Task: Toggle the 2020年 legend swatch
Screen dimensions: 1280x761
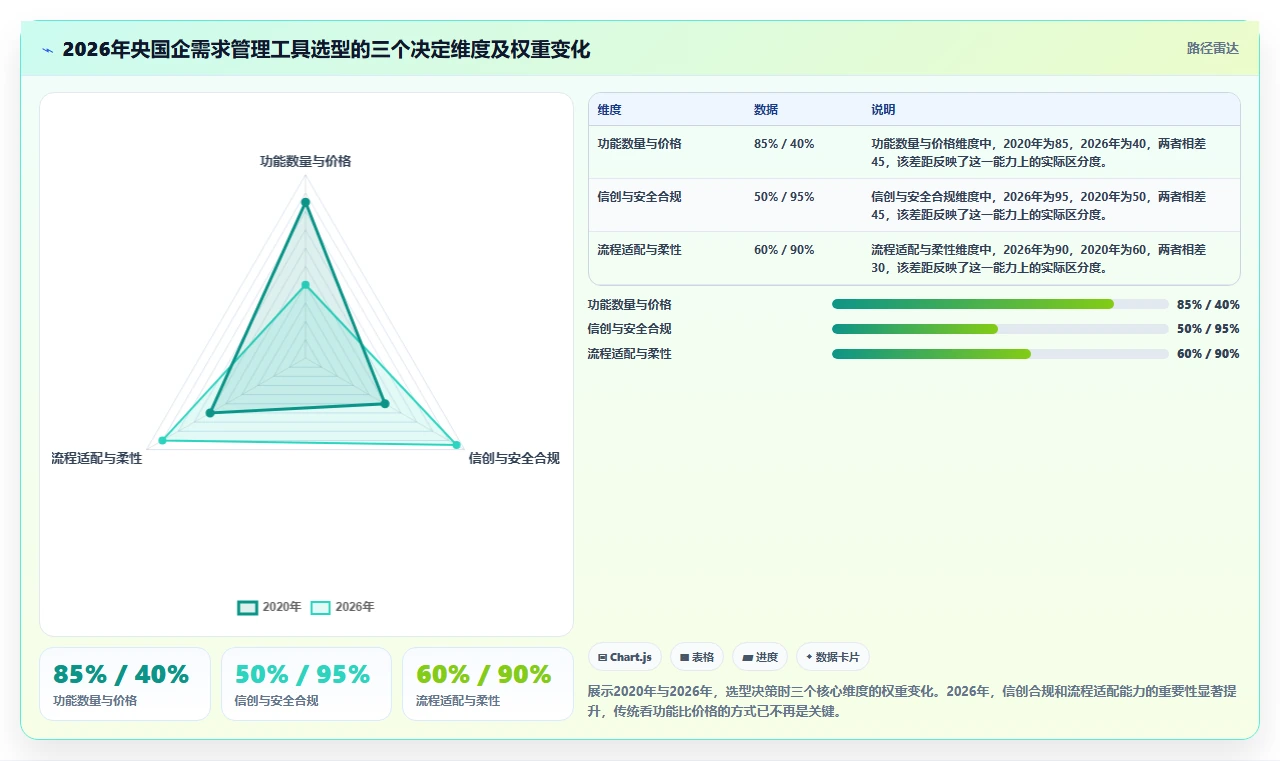Action: (247, 607)
